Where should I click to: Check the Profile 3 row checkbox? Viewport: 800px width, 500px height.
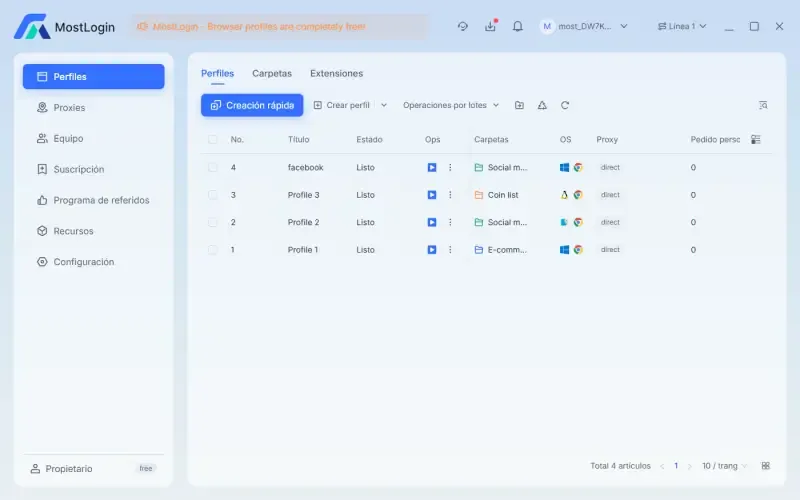click(213, 195)
